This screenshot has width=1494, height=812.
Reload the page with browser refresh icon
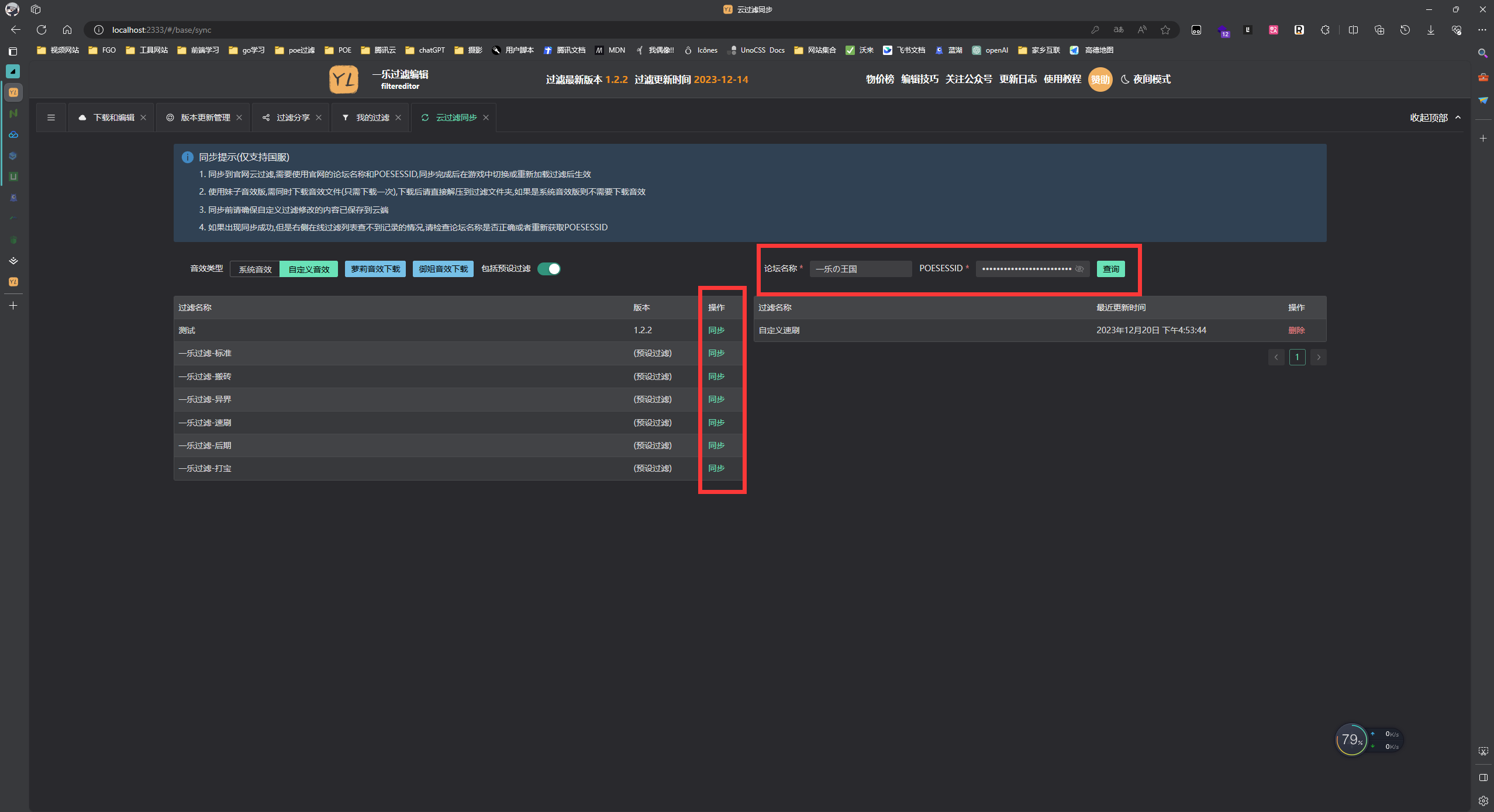[x=42, y=30]
